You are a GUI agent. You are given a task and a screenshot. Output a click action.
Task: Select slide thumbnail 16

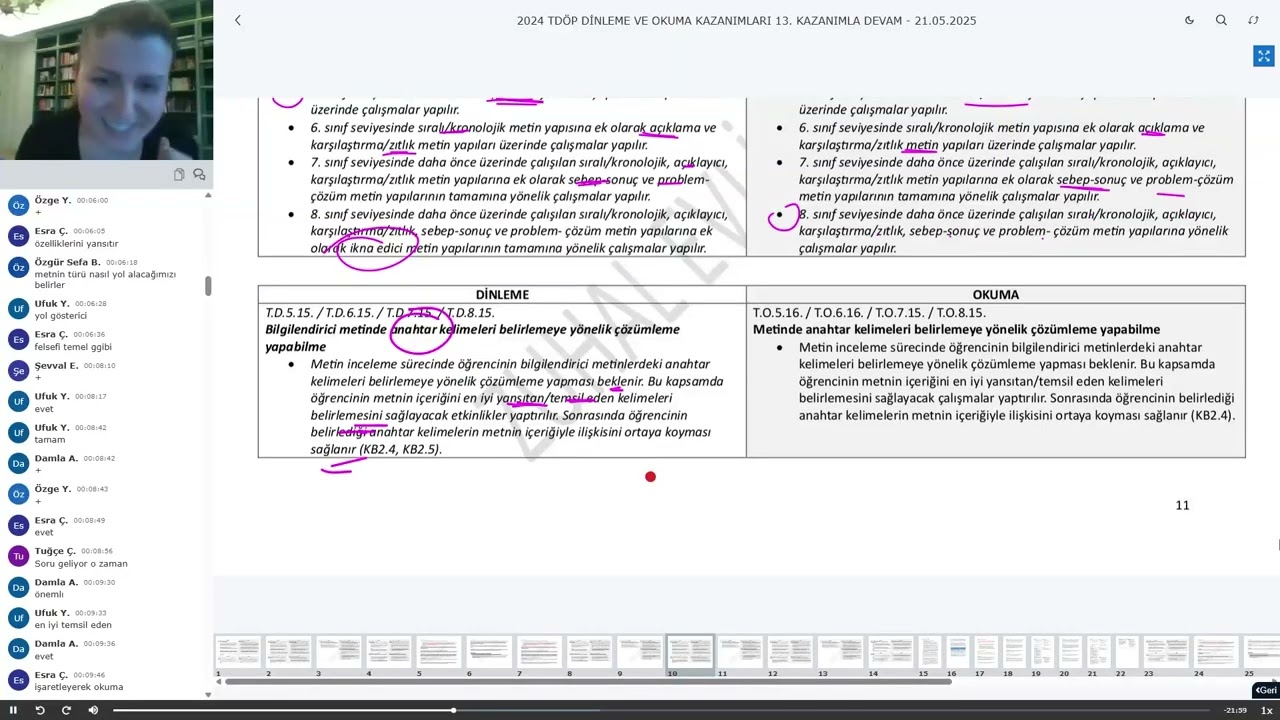(x=958, y=652)
